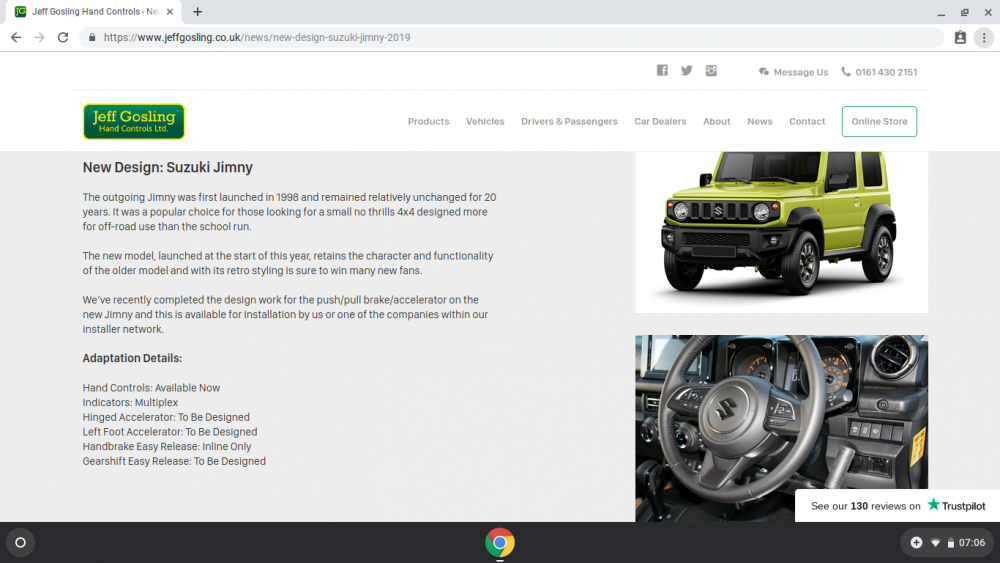Click the Trustpilot star logo
This screenshot has width=1000, height=563.
[x=934, y=504]
